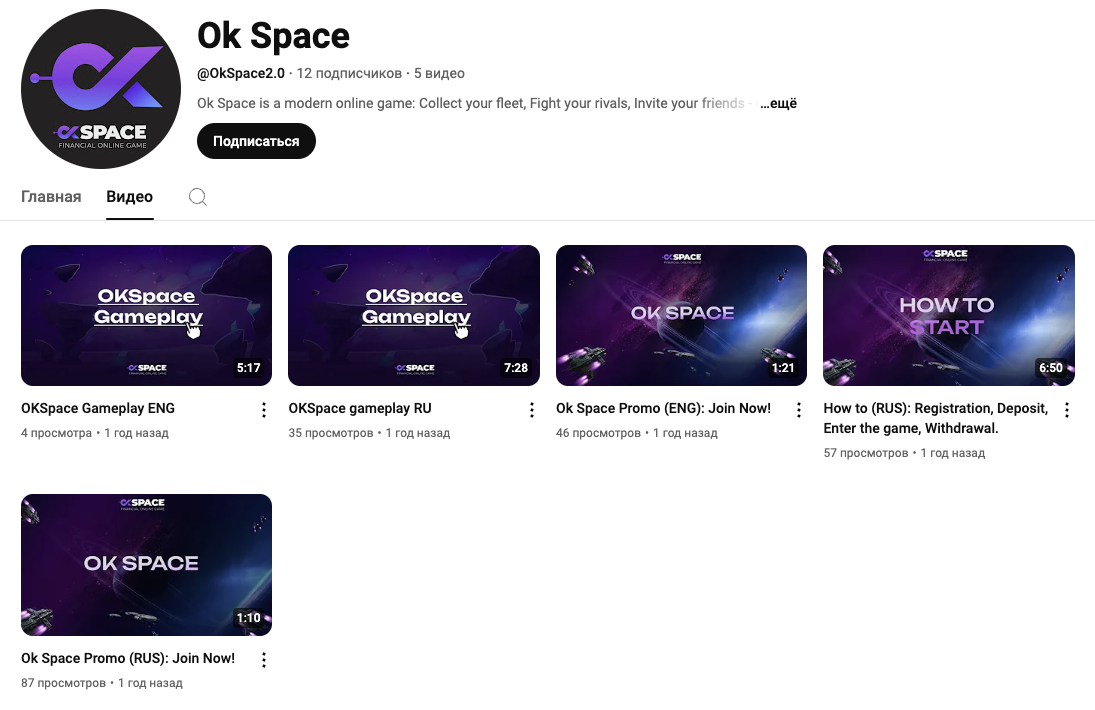Open Ok Space Promo (RUS): Join Now! title

tap(128, 658)
